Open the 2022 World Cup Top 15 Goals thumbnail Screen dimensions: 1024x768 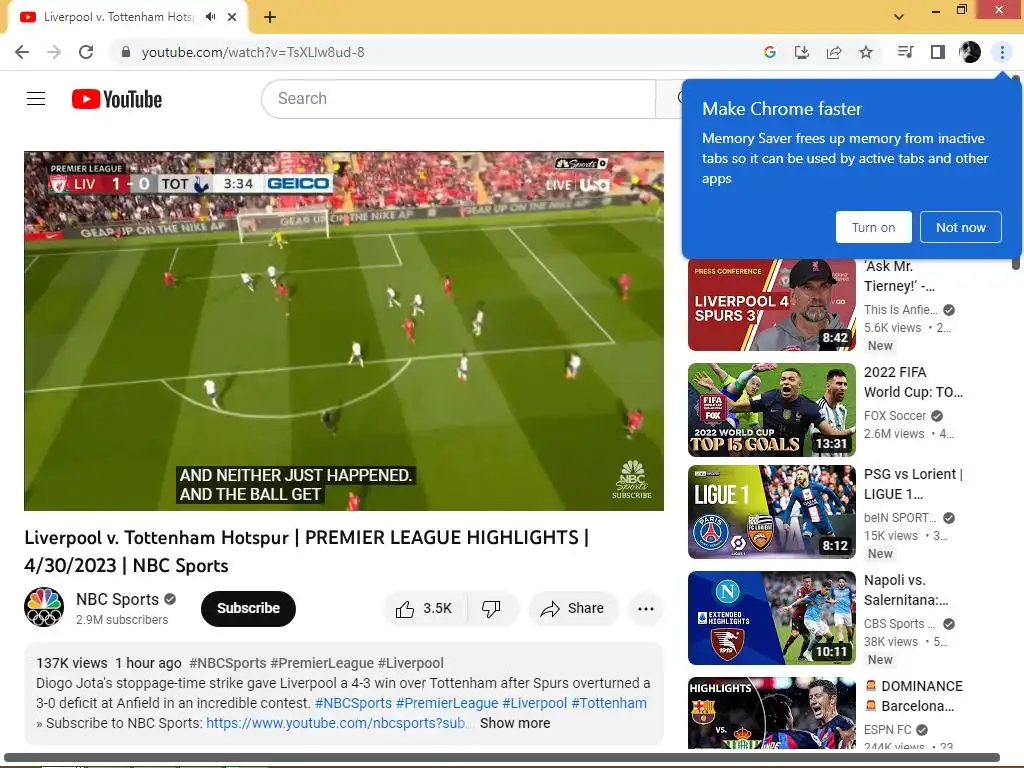[771, 409]
